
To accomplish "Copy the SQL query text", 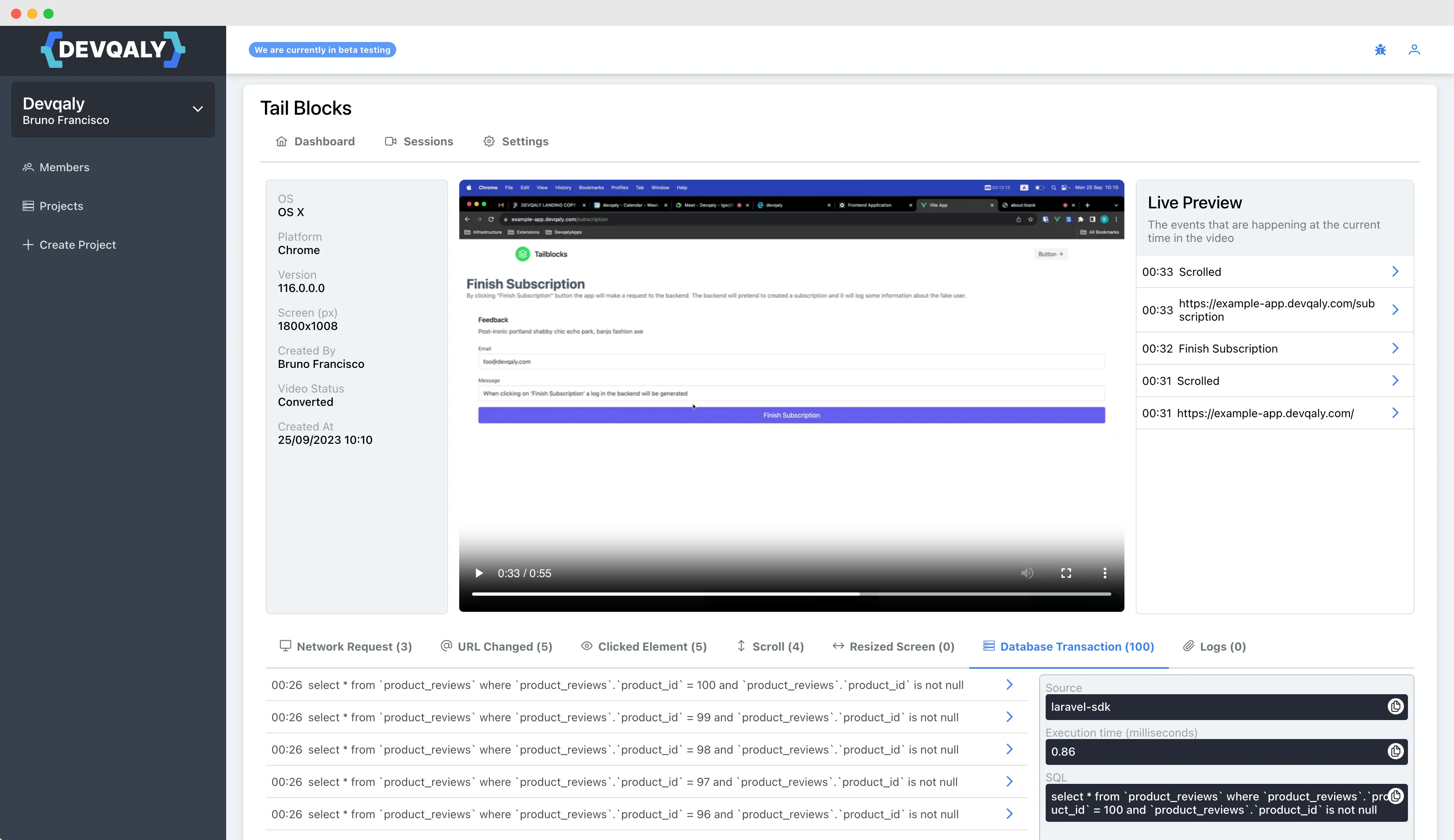I will tap(1396, 796).
